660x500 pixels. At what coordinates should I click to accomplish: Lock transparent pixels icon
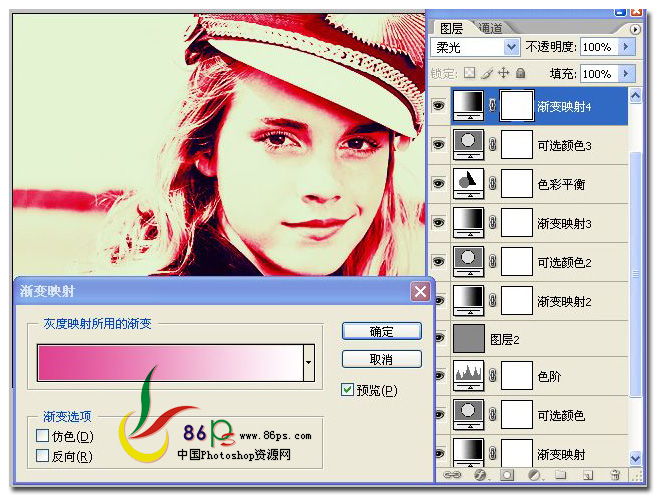[x=469, y=73]
